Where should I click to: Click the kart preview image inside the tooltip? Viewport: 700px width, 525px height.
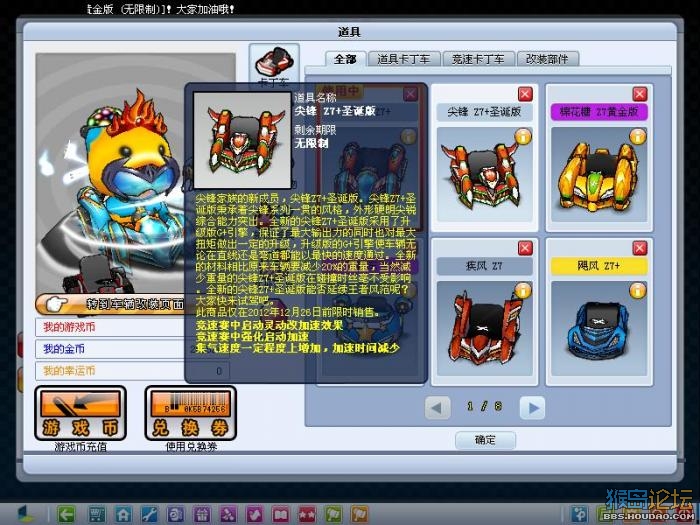point(242,140)
